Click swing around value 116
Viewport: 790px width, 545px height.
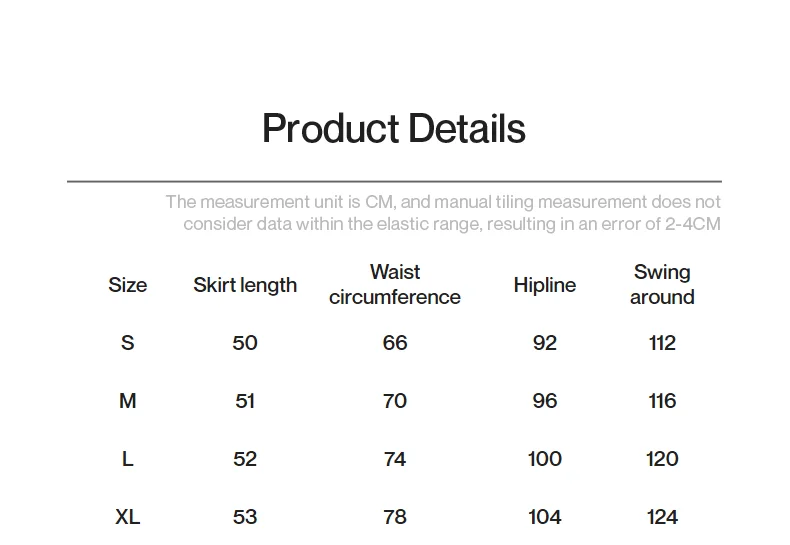pos(662,401)
